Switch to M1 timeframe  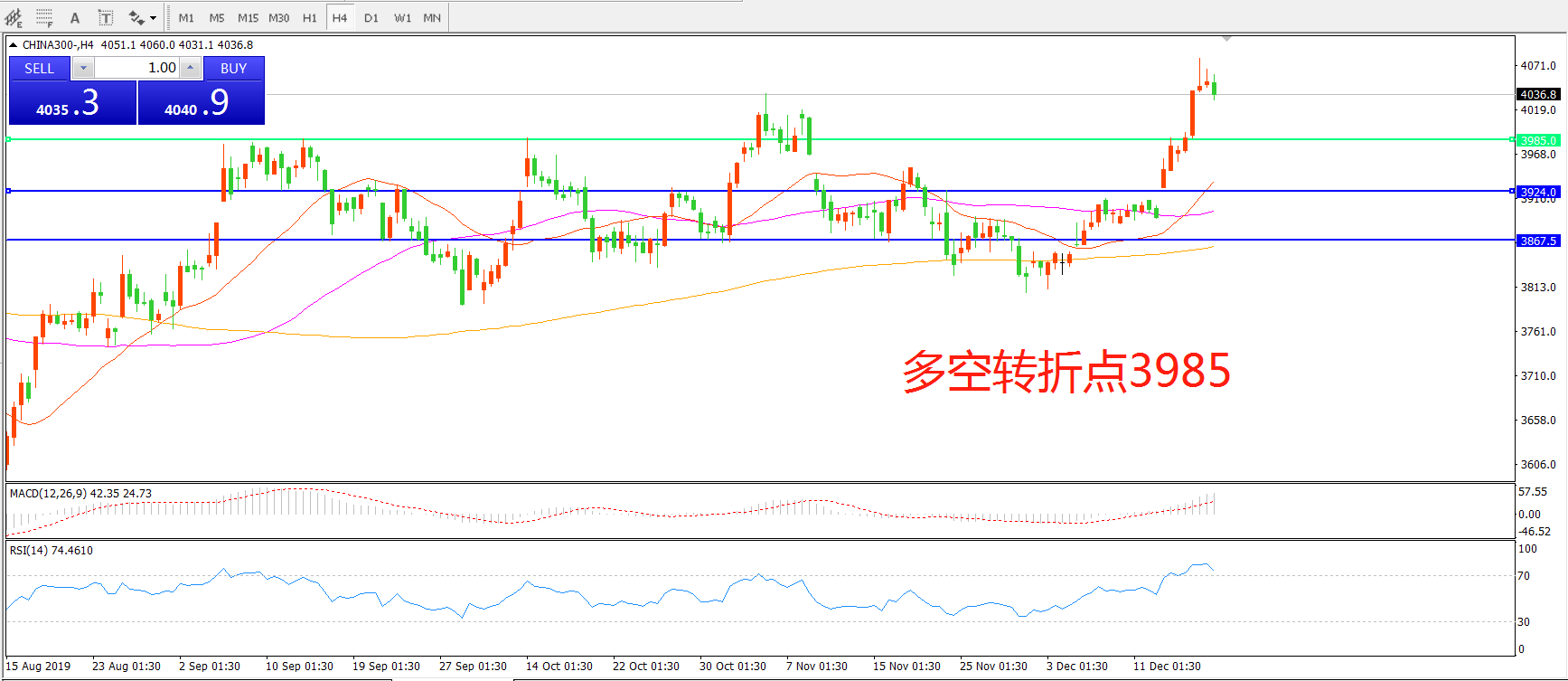click(x=186, y=17)
